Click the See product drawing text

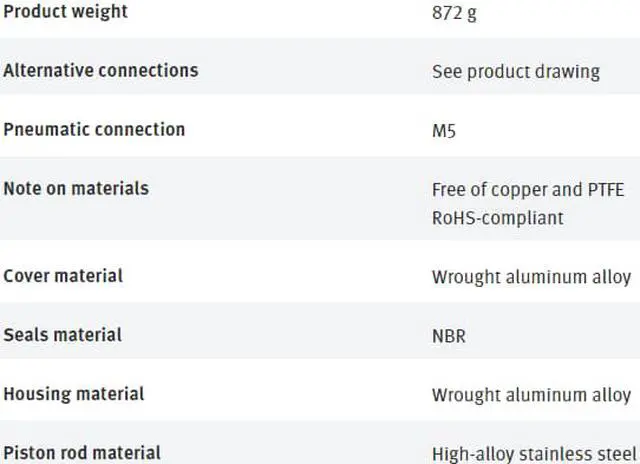click(x=516, y=72)
